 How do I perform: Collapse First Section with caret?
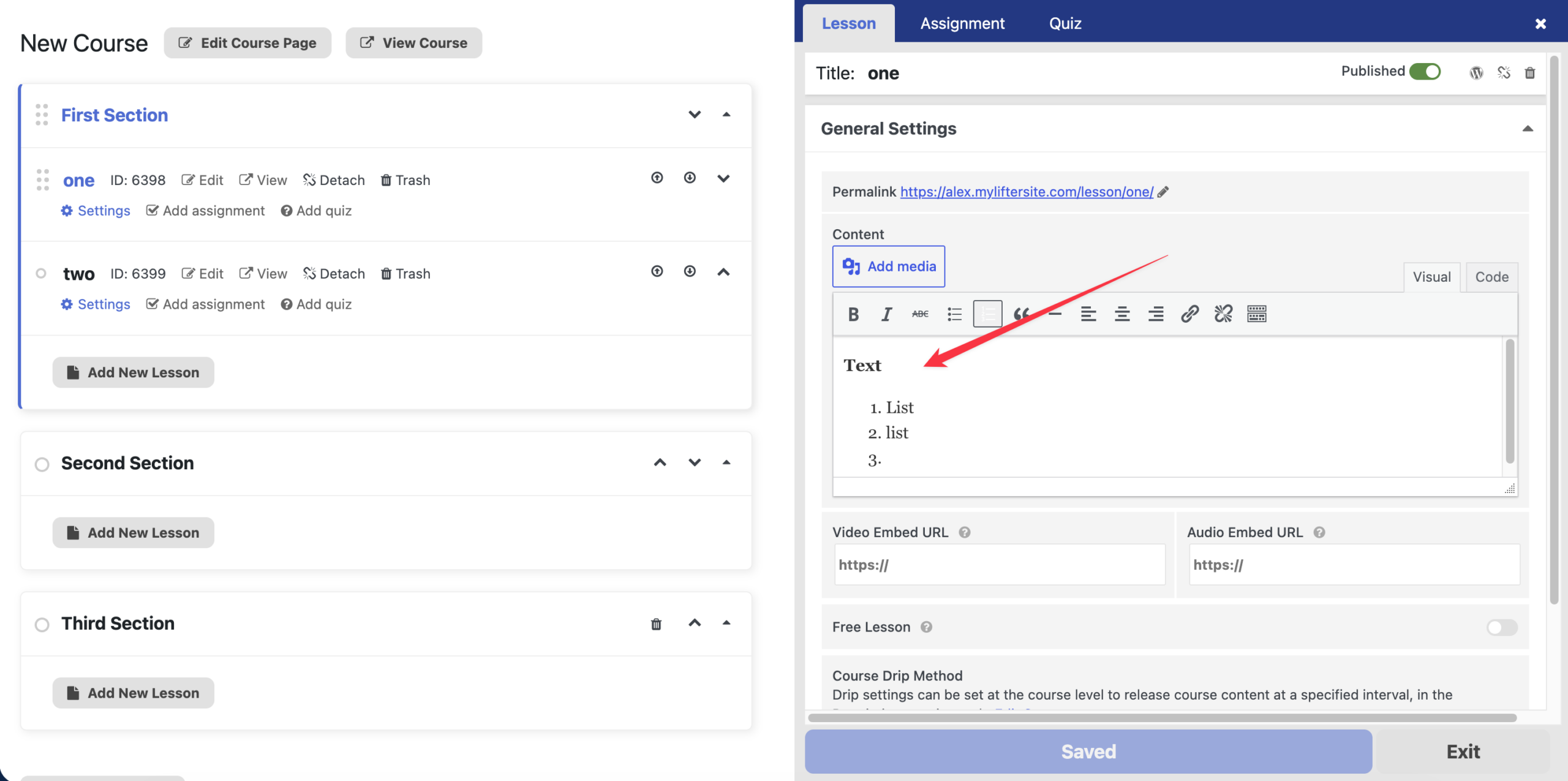click(x=726, y=115)
